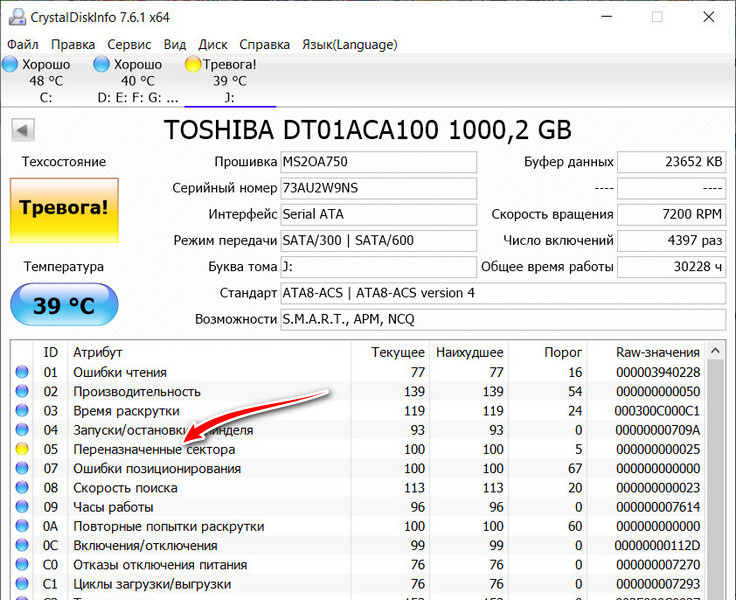Screen dimensions: 736x600
Task: Open the Язык(Language) menu
Action: 350,45
